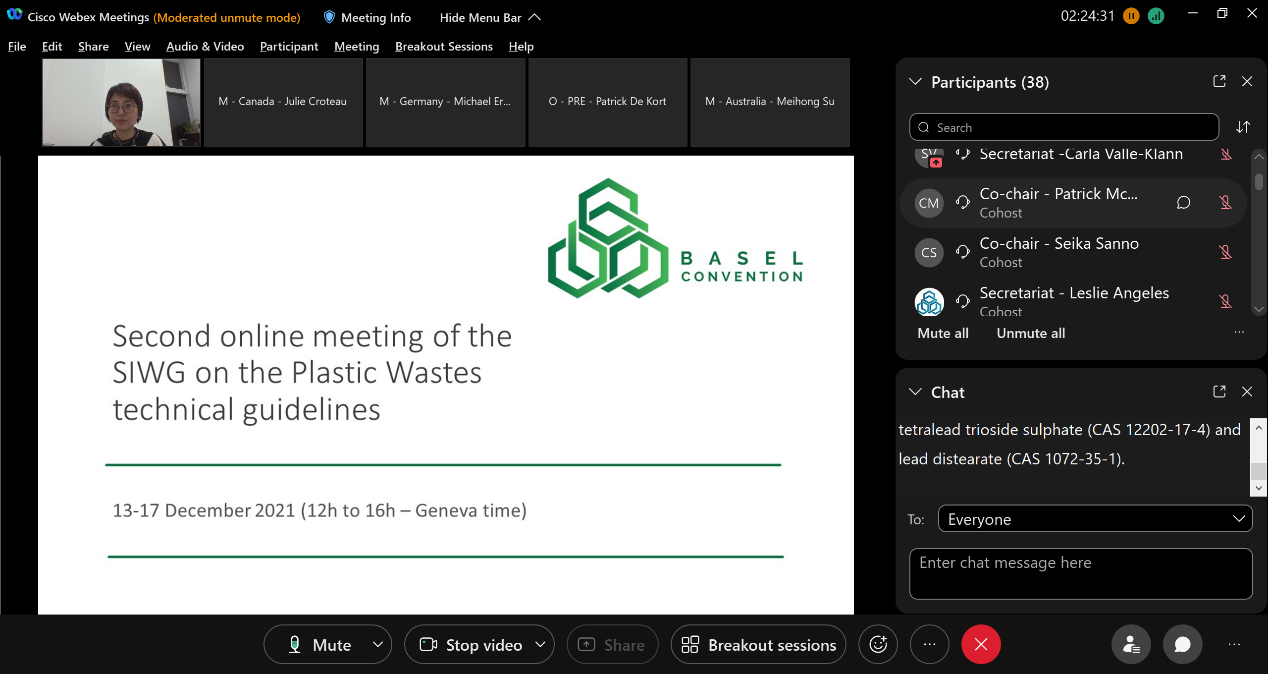1268x674 pixels.
Task: Open Breakout sessions button in toolbar
Action: coord(758,645)
